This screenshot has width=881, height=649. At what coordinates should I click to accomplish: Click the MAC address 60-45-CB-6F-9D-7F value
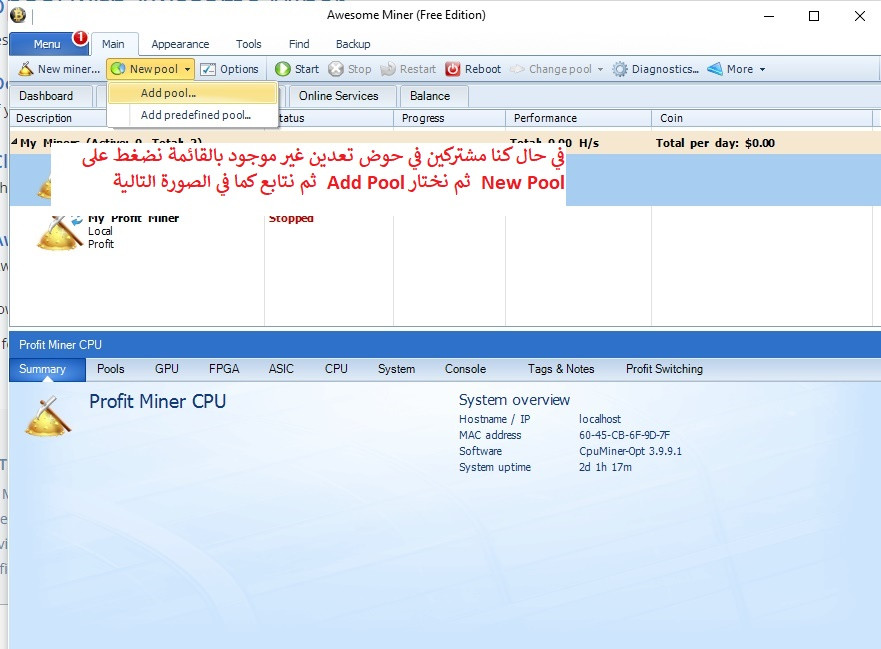click(624, 435)
